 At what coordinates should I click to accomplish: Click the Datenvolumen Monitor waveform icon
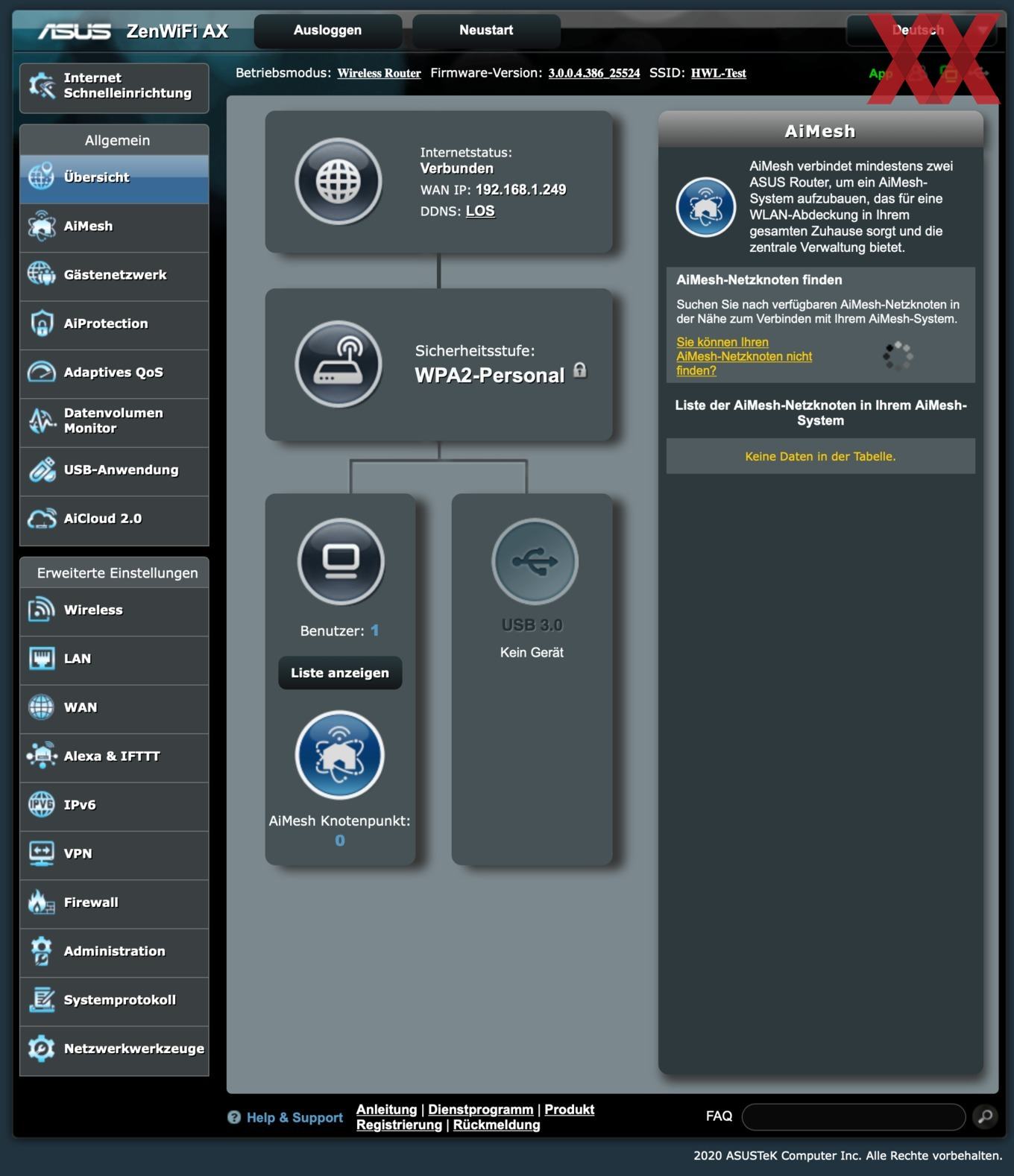[42, 421]
